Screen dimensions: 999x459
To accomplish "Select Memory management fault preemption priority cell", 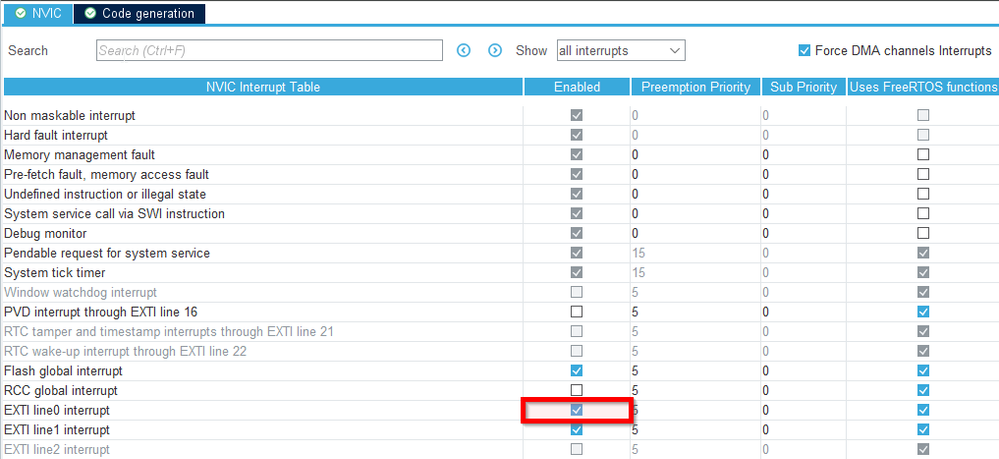I will click(x=696, y=155).
